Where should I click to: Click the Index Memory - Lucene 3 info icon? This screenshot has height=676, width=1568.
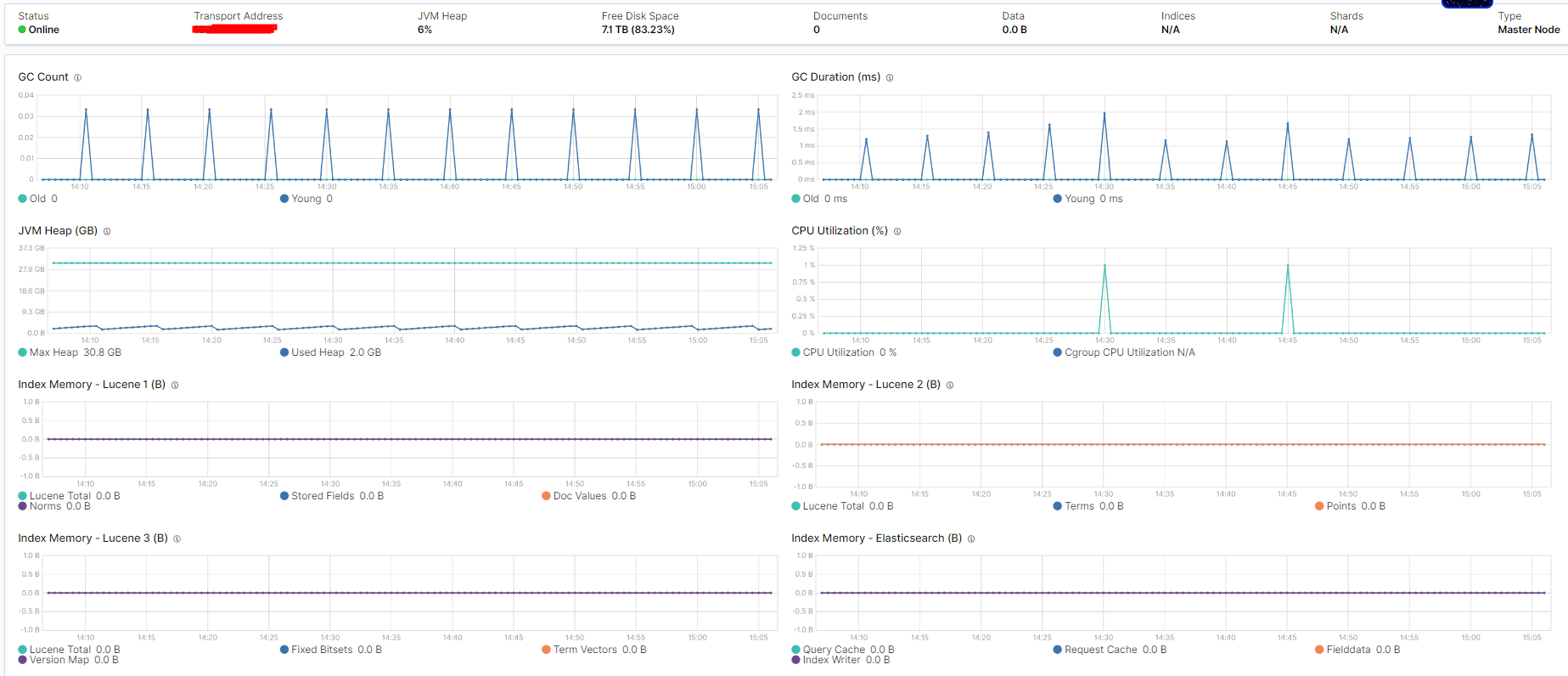tap(177, 538)
